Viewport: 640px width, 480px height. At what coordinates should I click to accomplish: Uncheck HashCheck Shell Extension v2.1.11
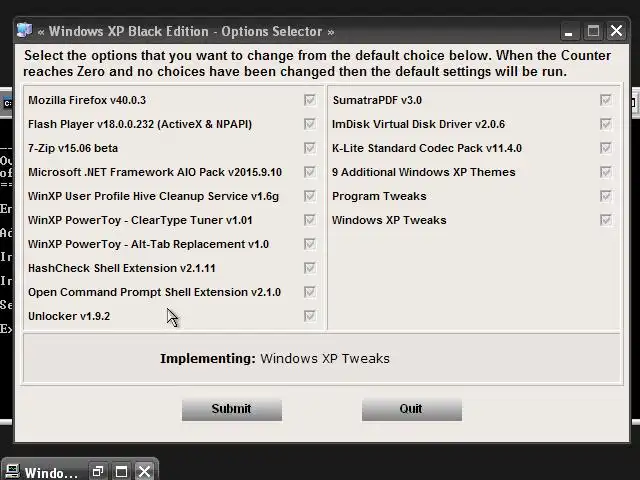pyautogui.click(x=310, y=268)
